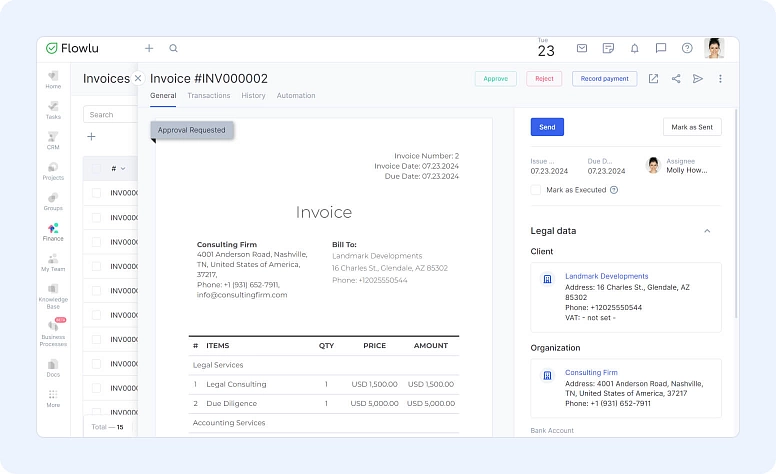This screenshot has width=776, height=474.
Task: Tick the Mark as Executed checkbox
Action: (x=536, y=189)
